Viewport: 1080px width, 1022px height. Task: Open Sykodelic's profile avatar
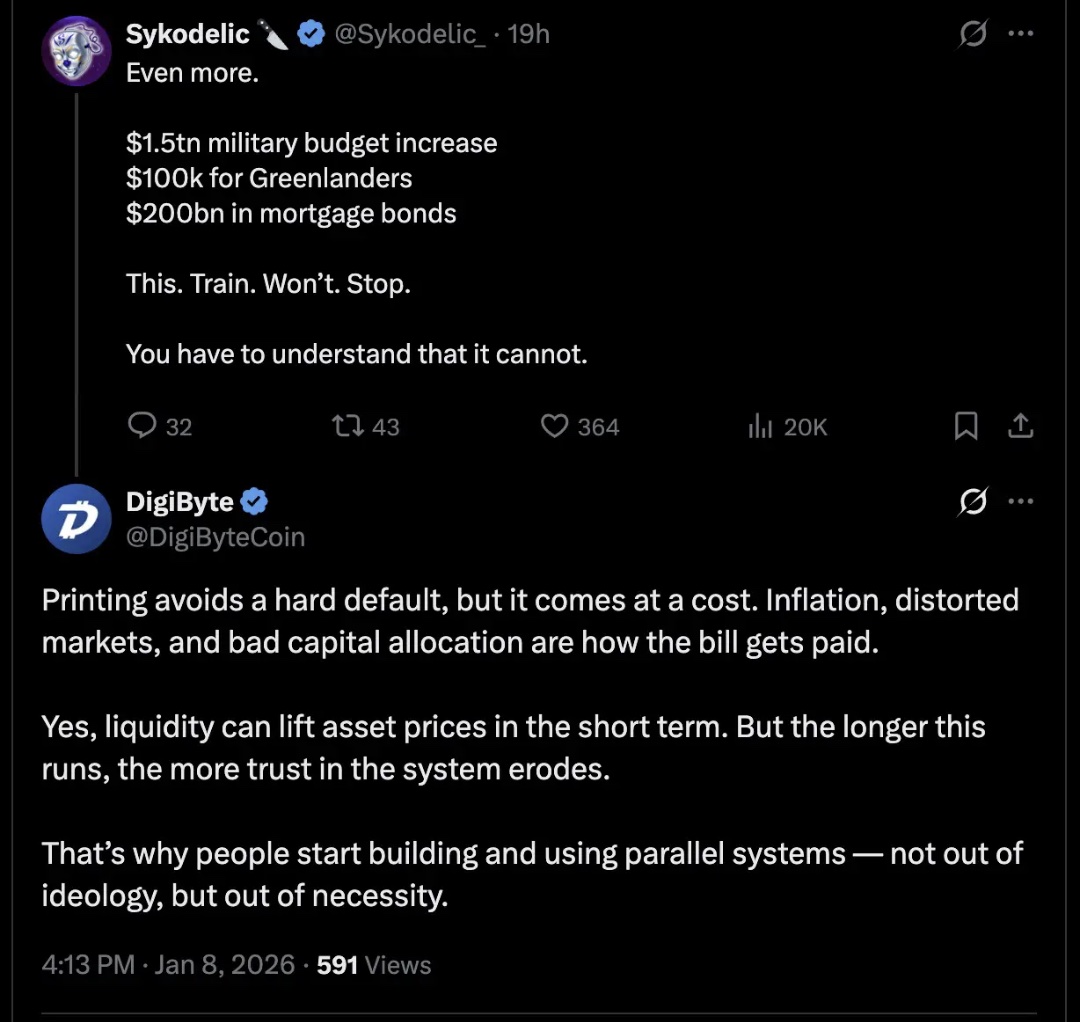click(76, 52)
